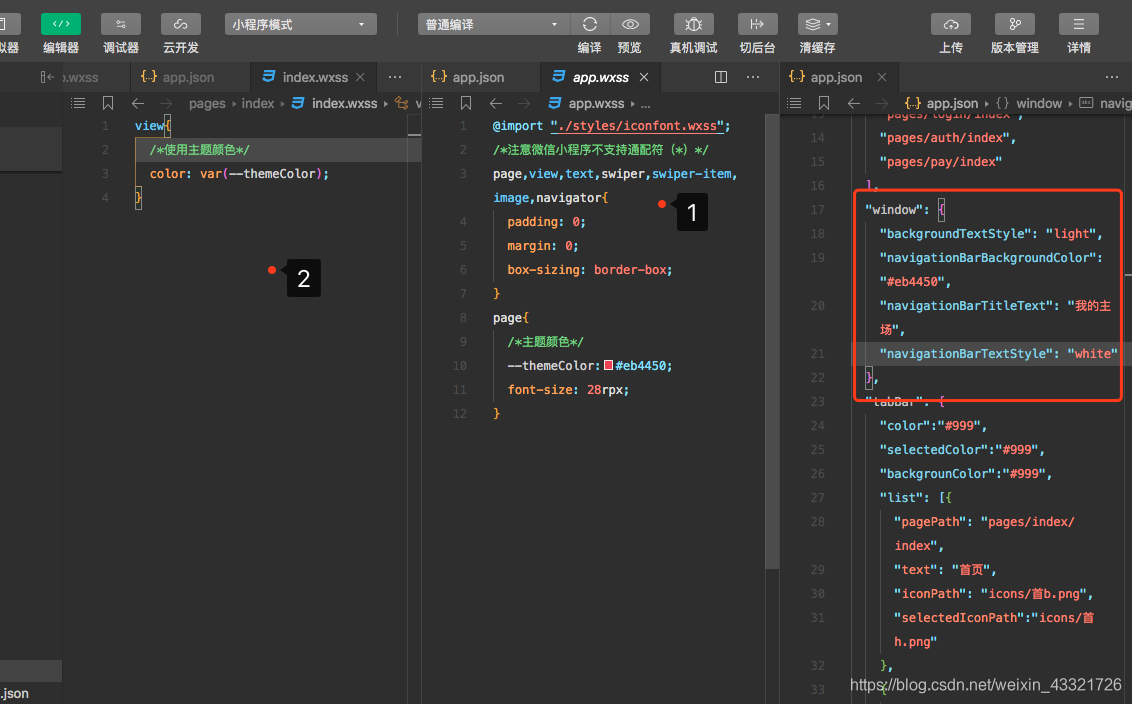Click the middle editor vertical scrollbar
Image resolution: width=1132 pixels, height=704 pixels.
click(772, 341)
